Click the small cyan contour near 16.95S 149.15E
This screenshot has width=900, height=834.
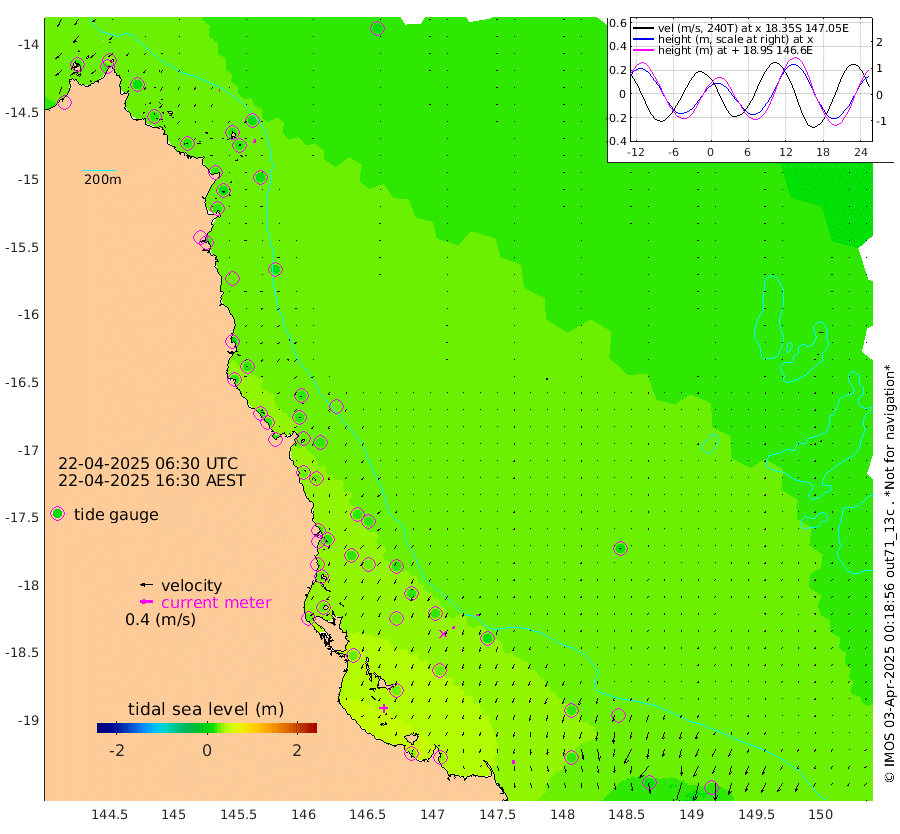(x=711, y=444)
